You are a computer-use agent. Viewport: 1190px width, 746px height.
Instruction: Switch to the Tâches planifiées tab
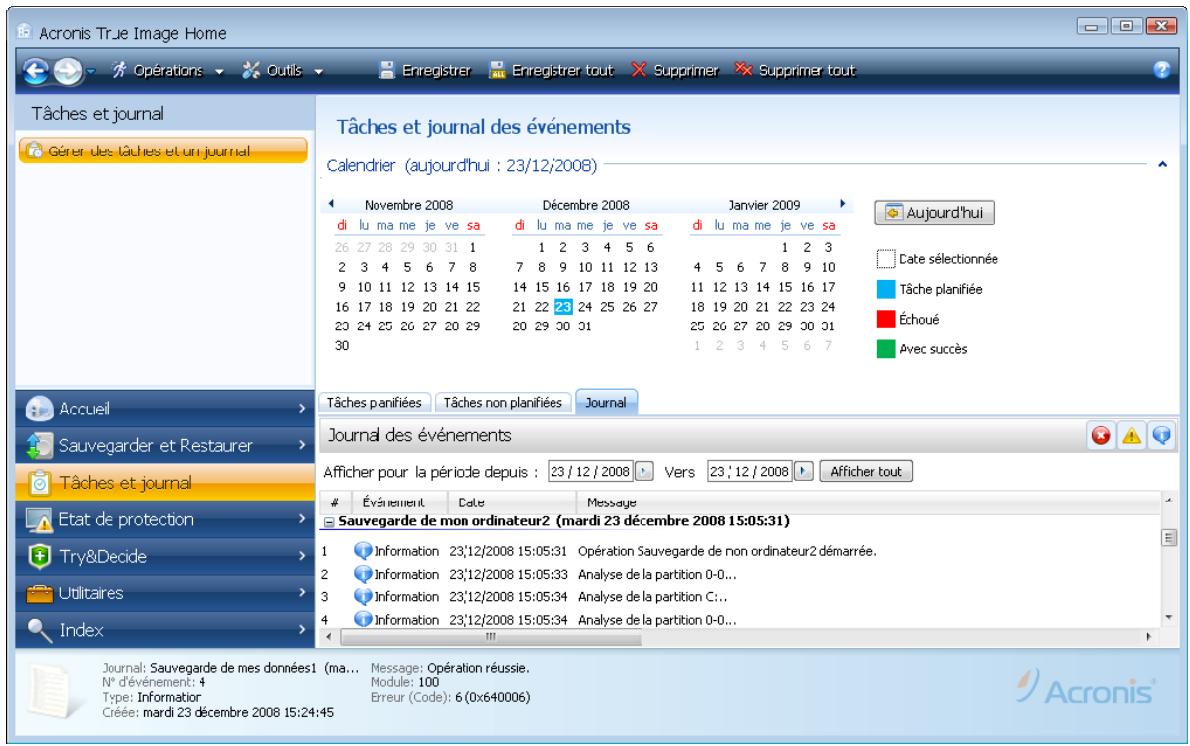(374, 402)
